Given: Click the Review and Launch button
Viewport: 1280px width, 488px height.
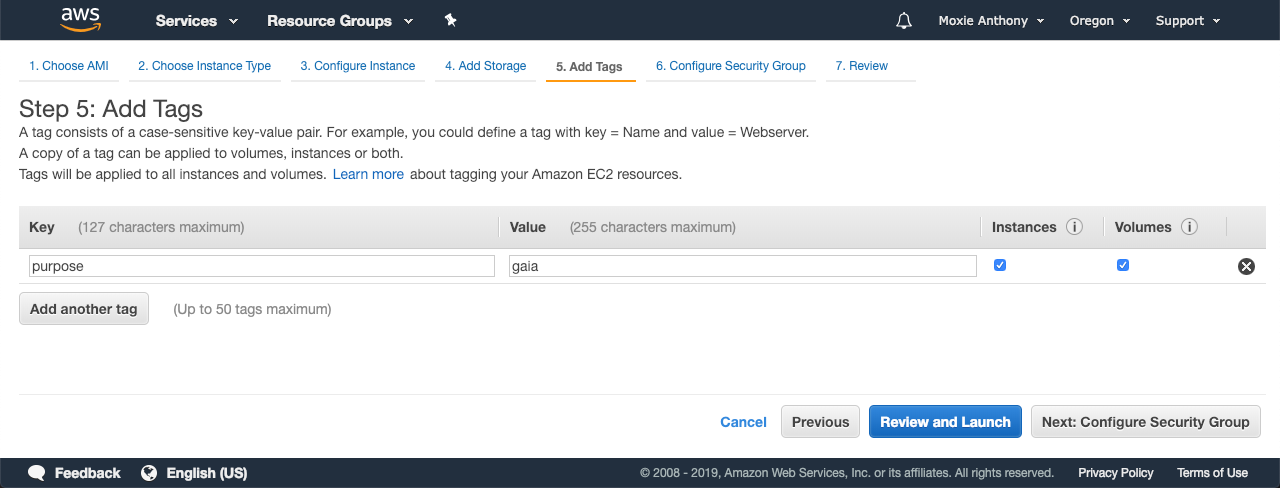Looking at the screenshot, I should 945,422.
